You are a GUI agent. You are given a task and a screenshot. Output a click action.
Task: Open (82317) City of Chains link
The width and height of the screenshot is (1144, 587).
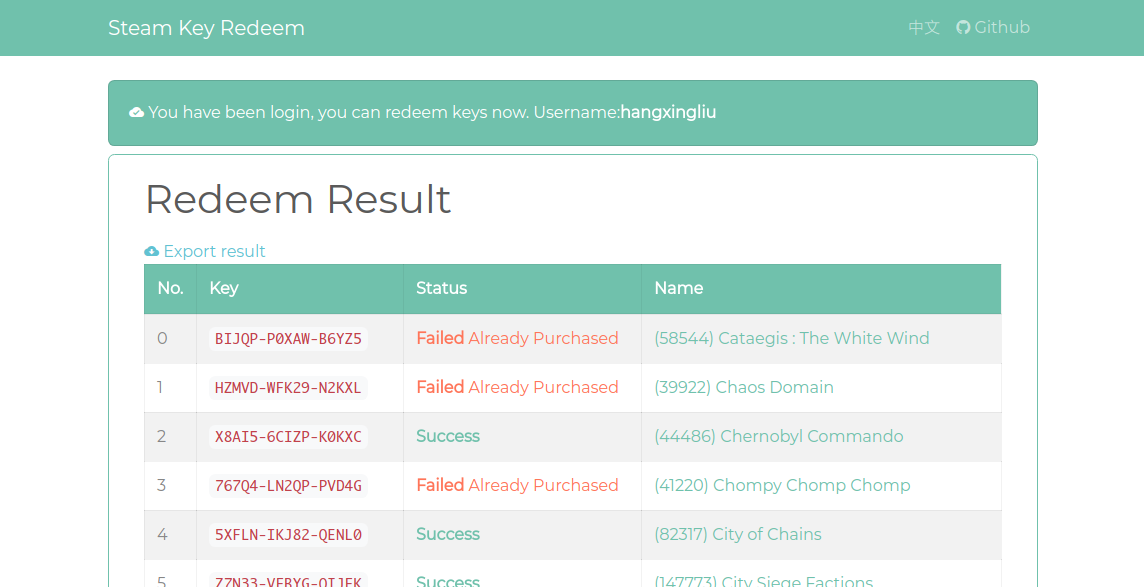(x=738, y=534)
